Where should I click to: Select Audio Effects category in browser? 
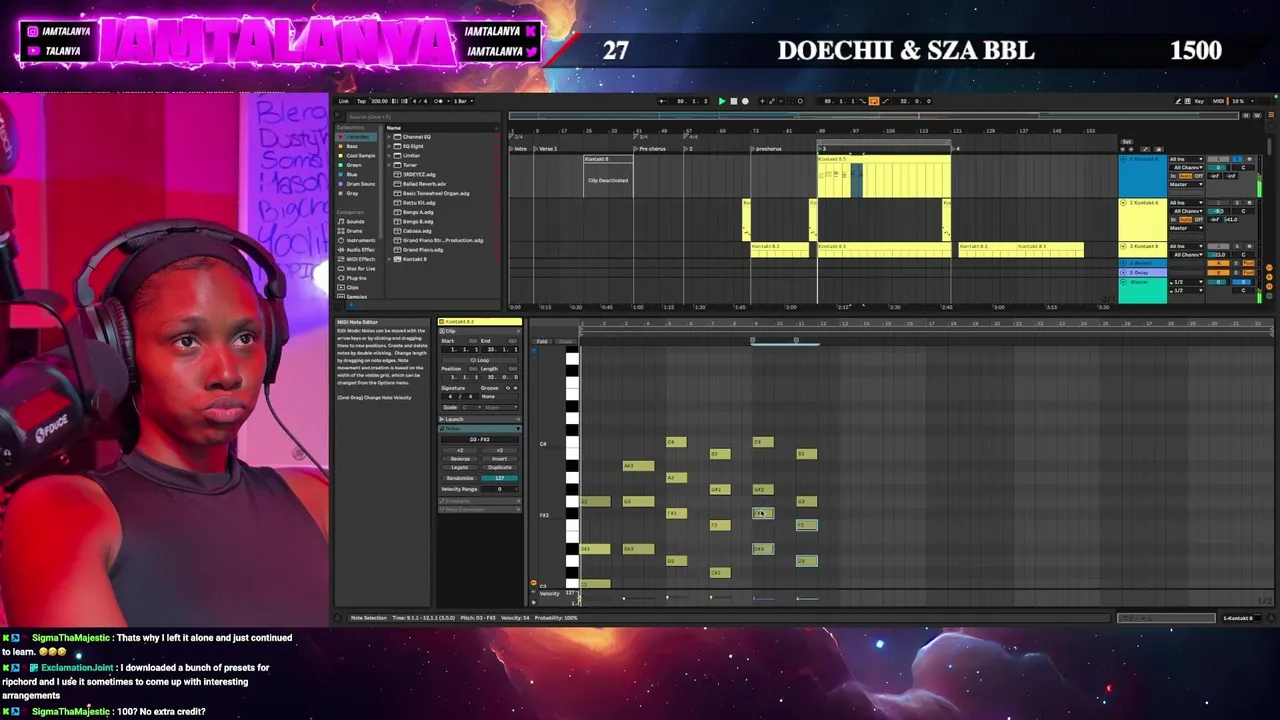pos(356,250)
